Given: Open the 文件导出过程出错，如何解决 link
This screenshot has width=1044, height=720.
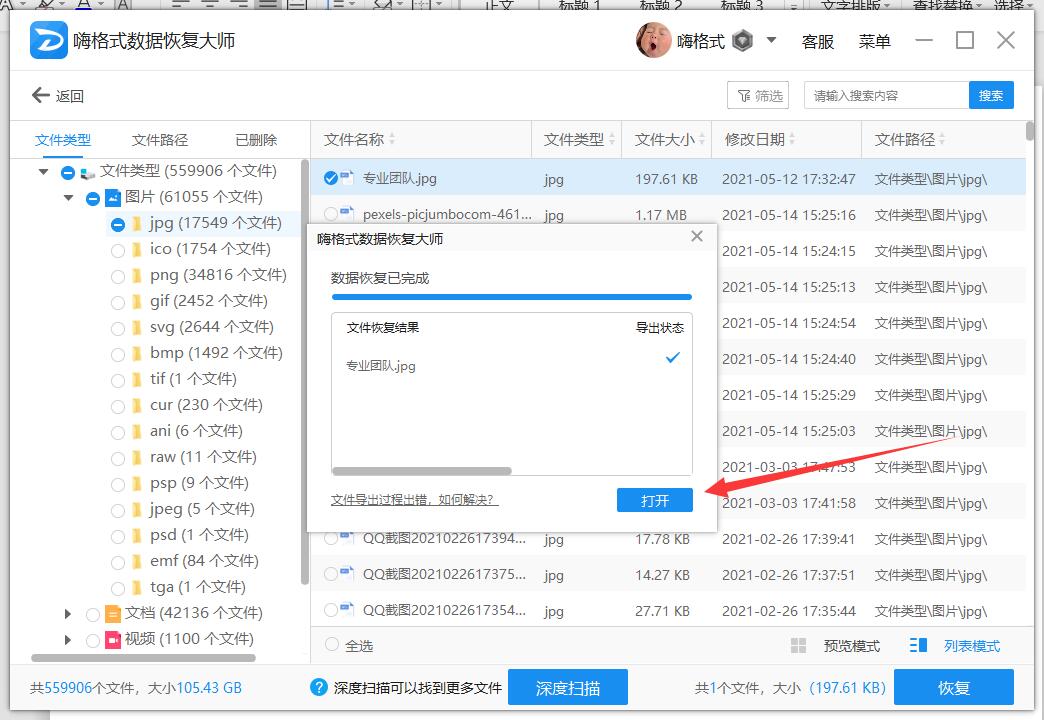Looking at the screenshot, I should (414, 500).
